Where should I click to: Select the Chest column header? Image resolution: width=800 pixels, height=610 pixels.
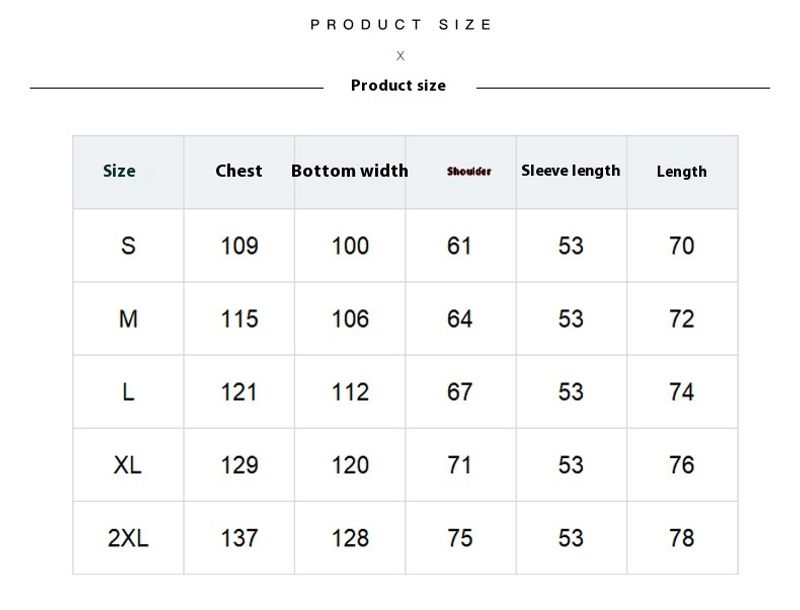click(239, 171)
